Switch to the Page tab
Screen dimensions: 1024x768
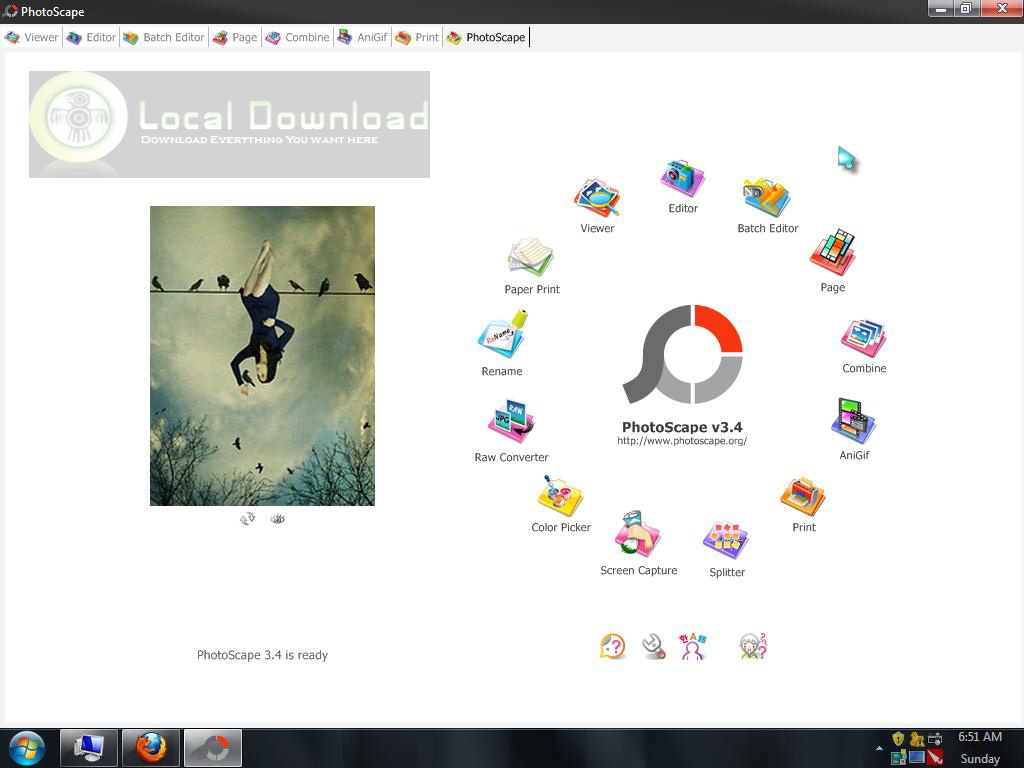pos(235,37)
